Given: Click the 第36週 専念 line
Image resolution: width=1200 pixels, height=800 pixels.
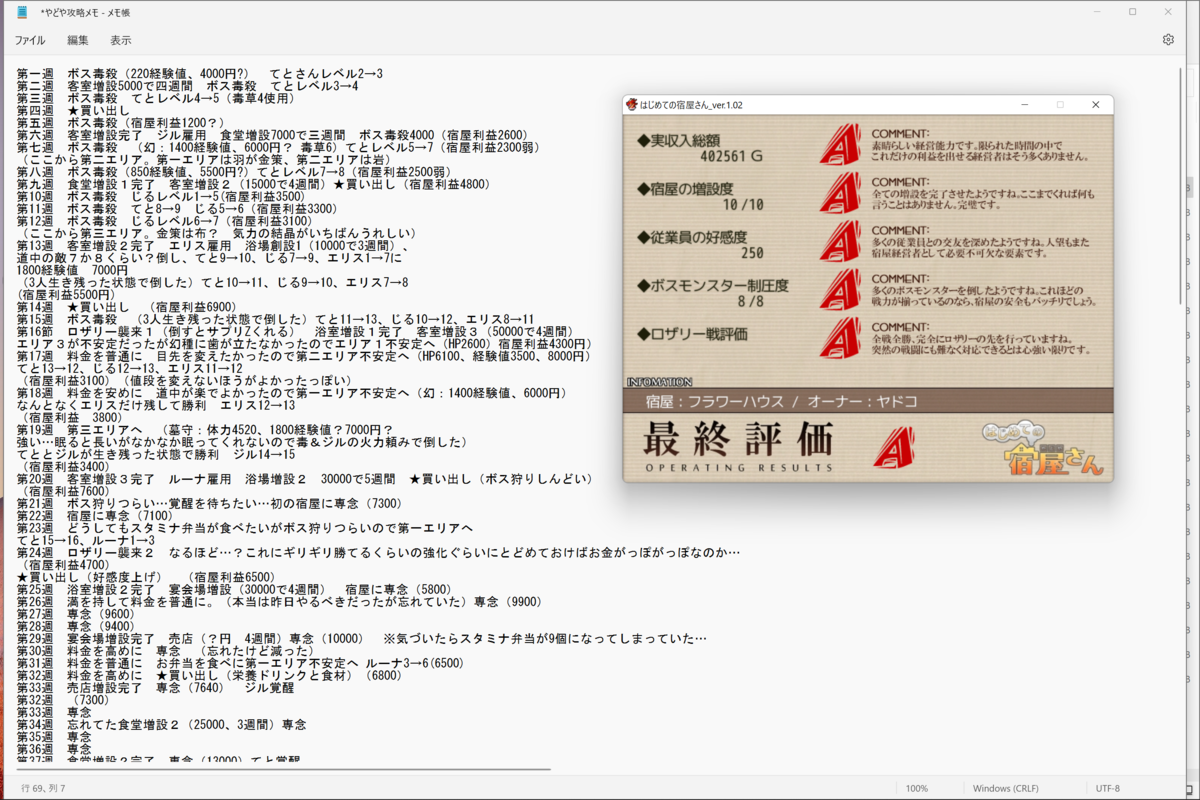Looking at the screenshot, I should [x=55, y=748].
